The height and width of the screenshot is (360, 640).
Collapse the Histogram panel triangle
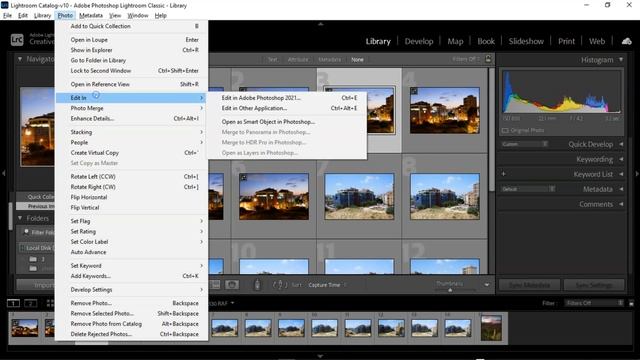(x=621, y=60)
